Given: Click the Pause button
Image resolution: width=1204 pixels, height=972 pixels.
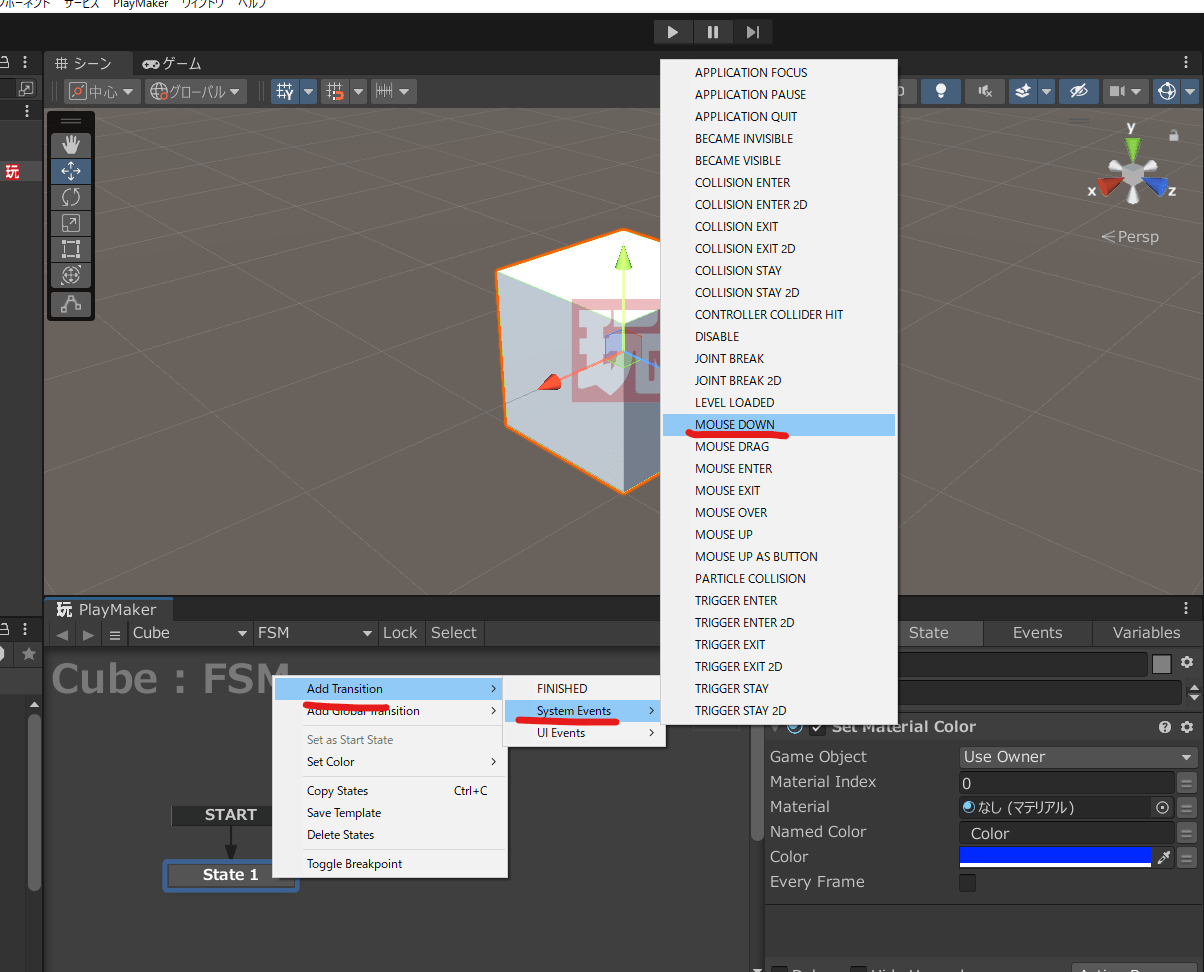Looking at the screenshot, I should click(713, 32).
